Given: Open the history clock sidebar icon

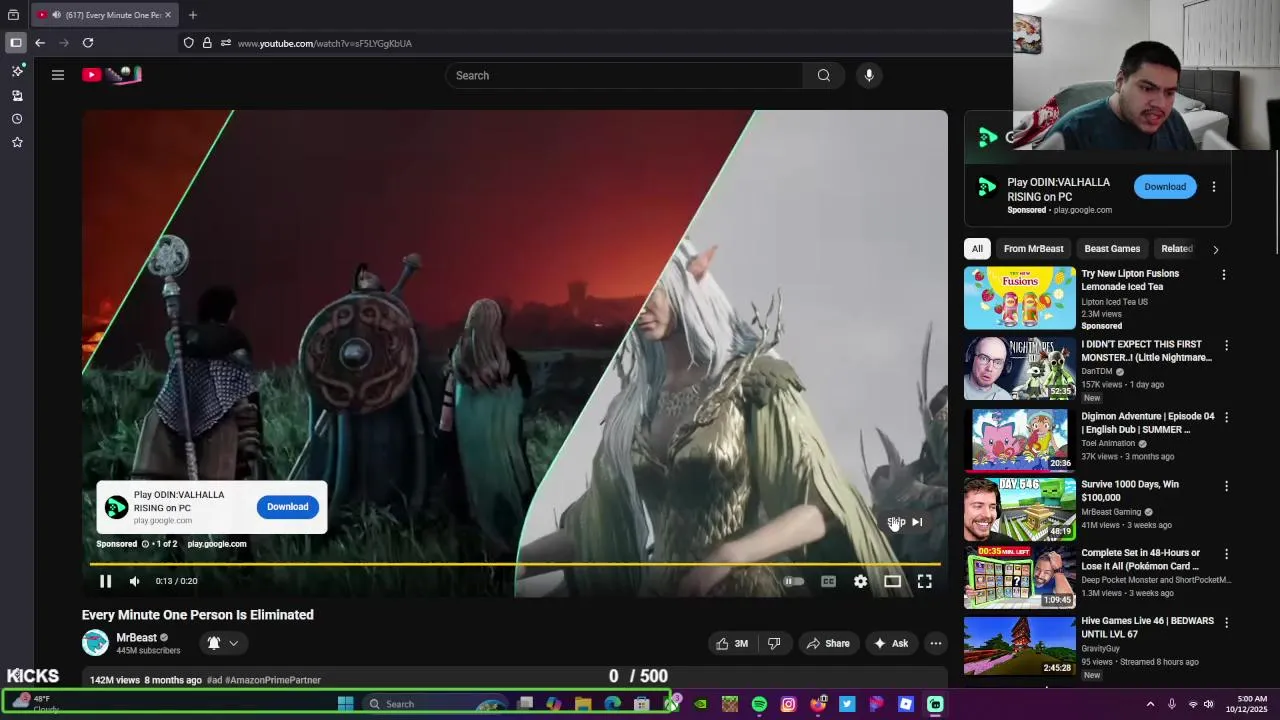Looking at the screenshot, I should point(17,119).
